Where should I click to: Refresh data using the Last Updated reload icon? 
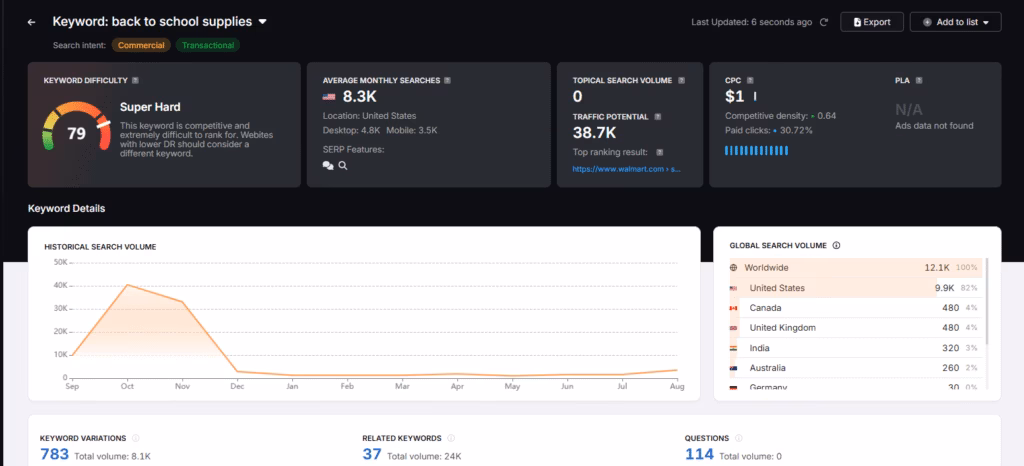(824, 22)
